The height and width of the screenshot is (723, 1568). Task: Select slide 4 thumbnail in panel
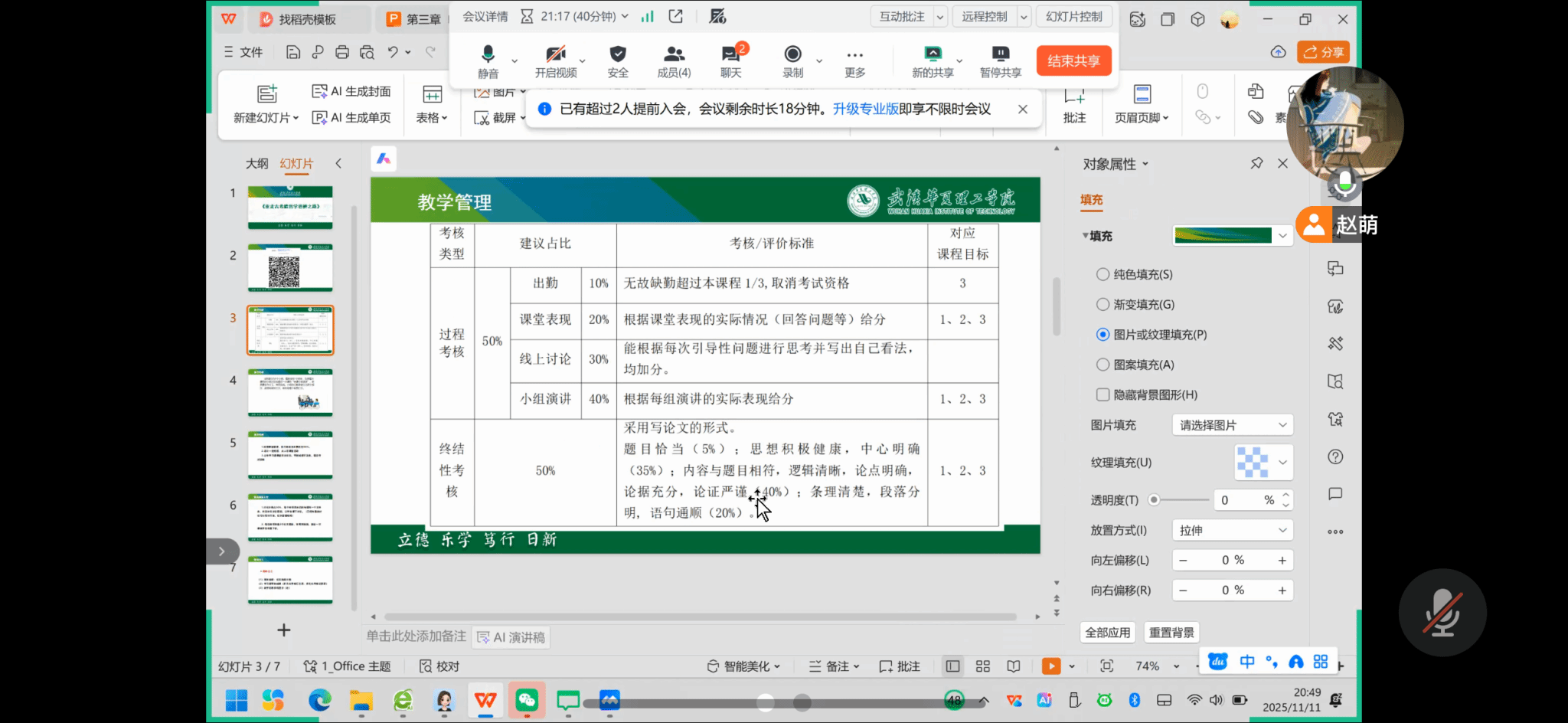click(x=290, y=392)
